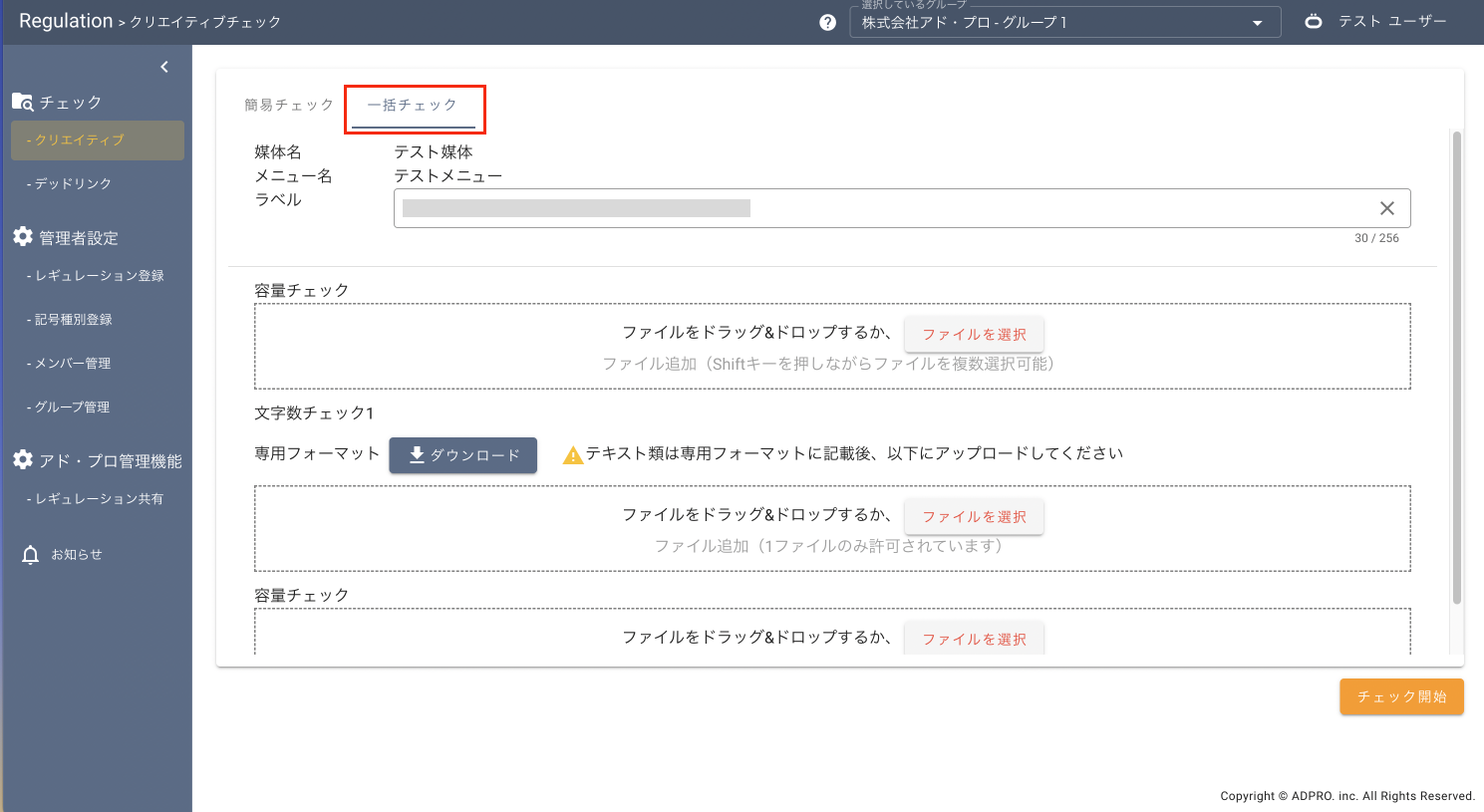This screenshot has width=1484, height=812.
Task: Click the orange チェック開始 button
Action: pos(1400,696)
